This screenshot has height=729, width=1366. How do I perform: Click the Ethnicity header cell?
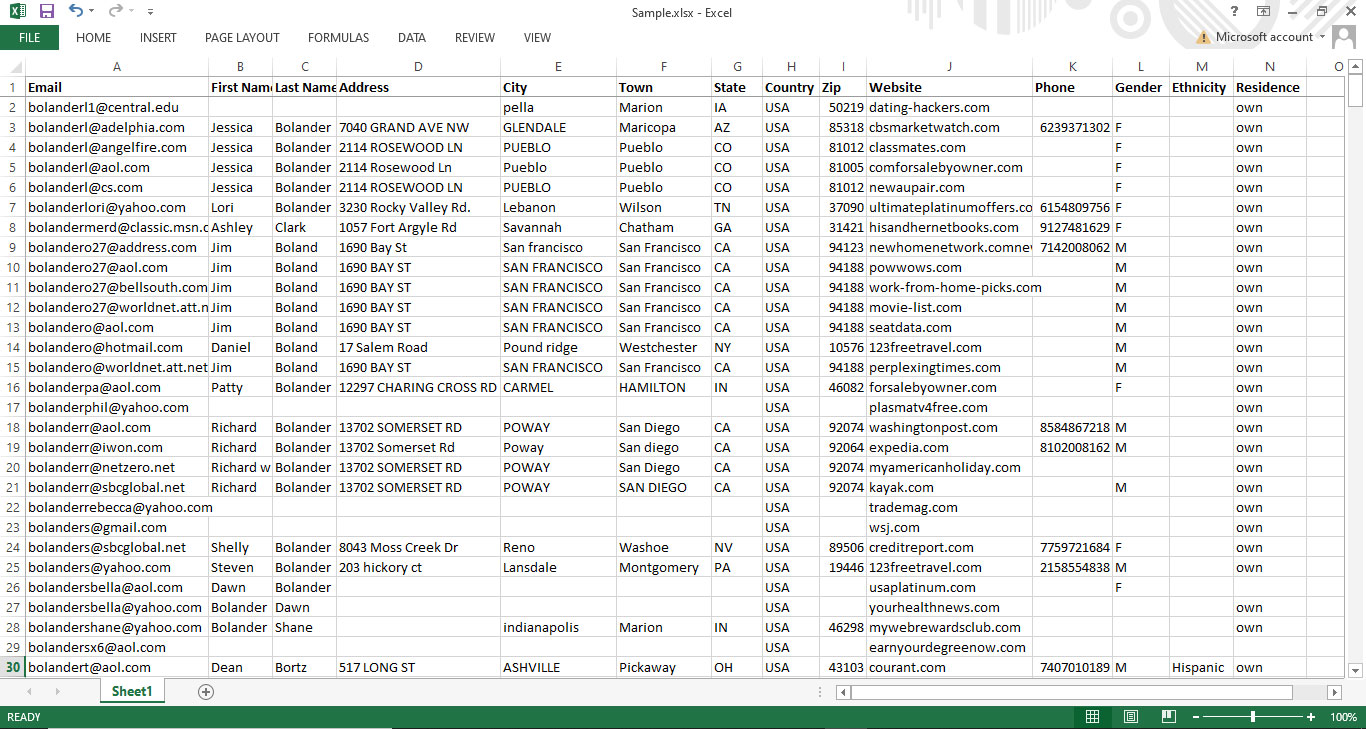(1201, 87)
